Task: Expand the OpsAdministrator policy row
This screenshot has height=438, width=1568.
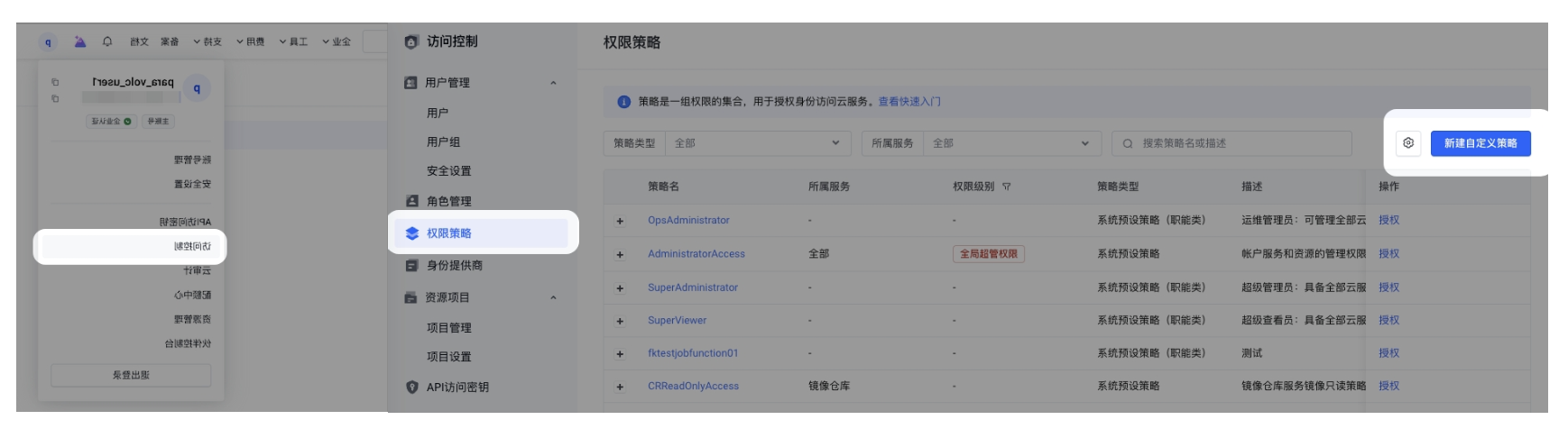Action: click(x=620, y=221)
